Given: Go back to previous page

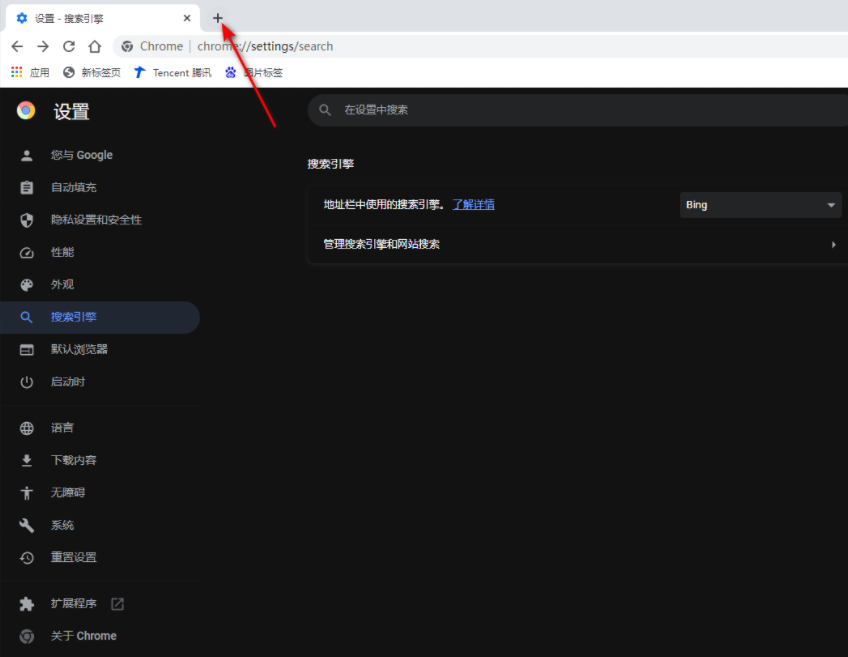Looking at the screenshot, I should tap(17, 47).
